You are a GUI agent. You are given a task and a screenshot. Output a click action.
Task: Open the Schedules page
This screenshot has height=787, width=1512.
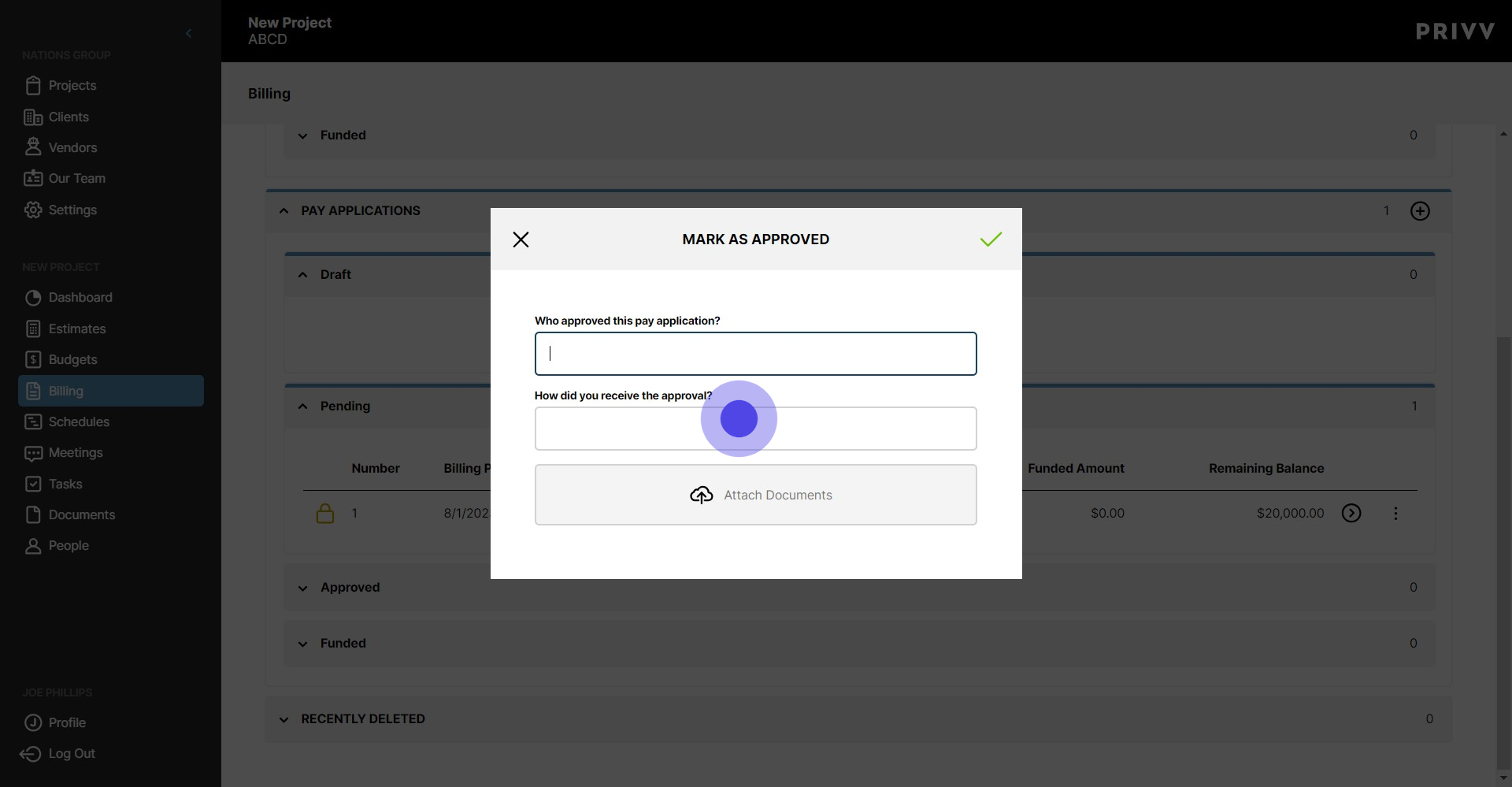[79, 421]
